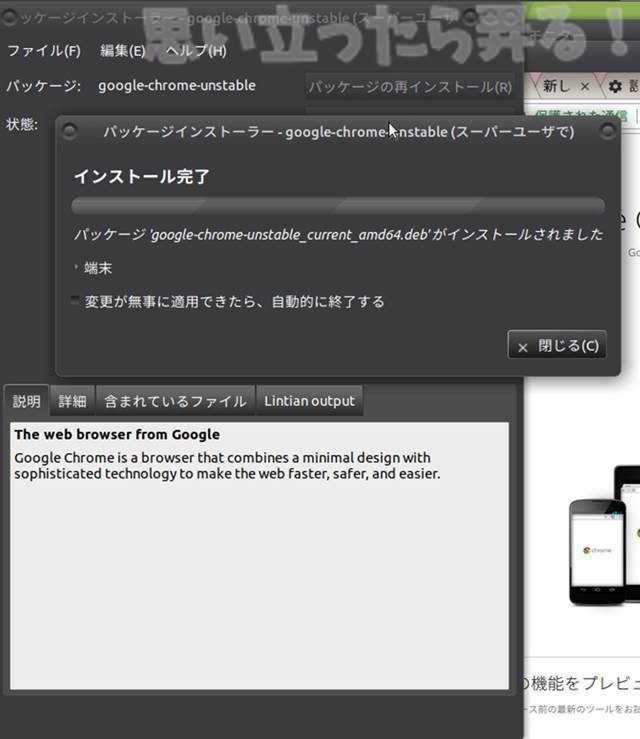Click the gear settings tab icon in browser

tap(615, 86)
